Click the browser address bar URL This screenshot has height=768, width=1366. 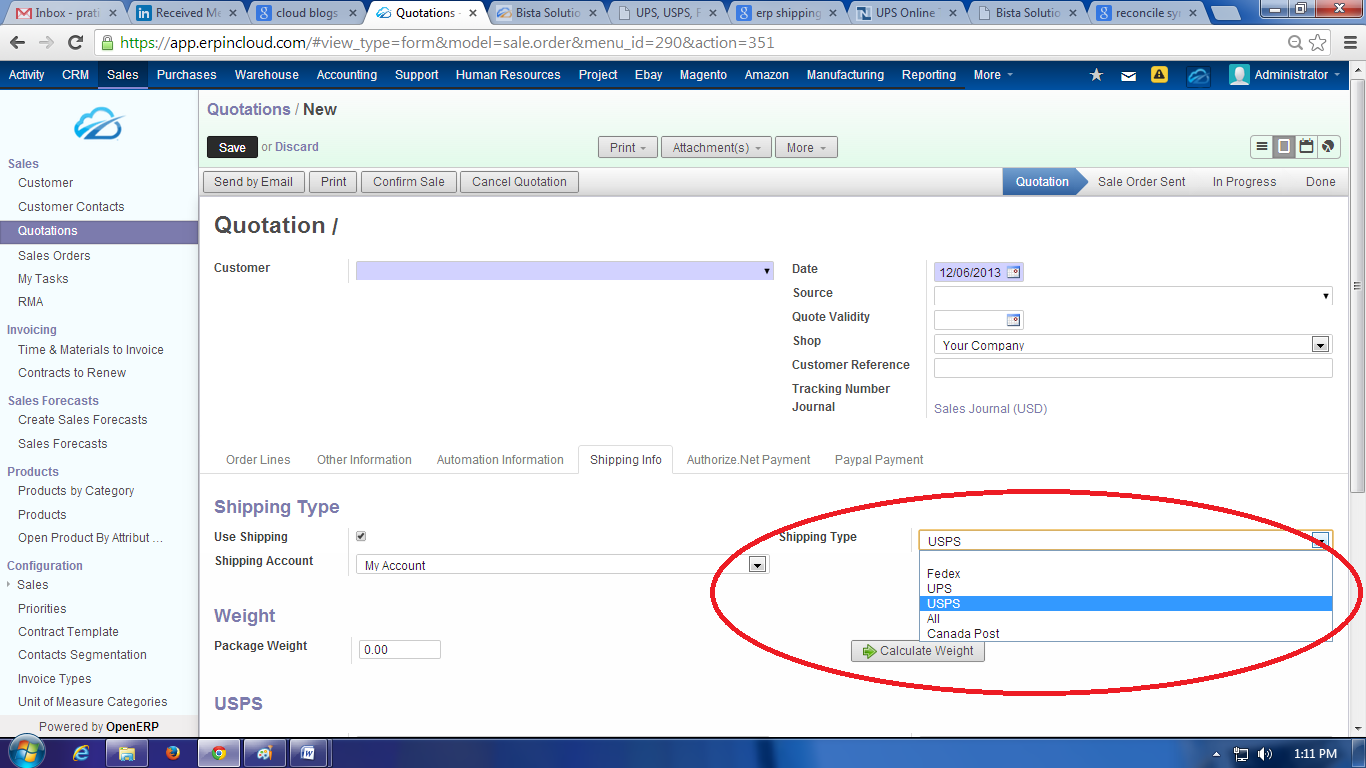446,43
